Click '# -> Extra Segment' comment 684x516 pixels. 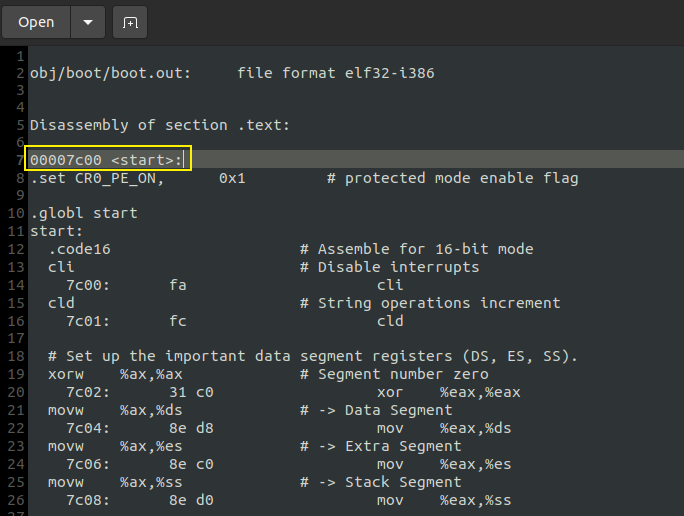pyautogui.click(x=380, y=446)
